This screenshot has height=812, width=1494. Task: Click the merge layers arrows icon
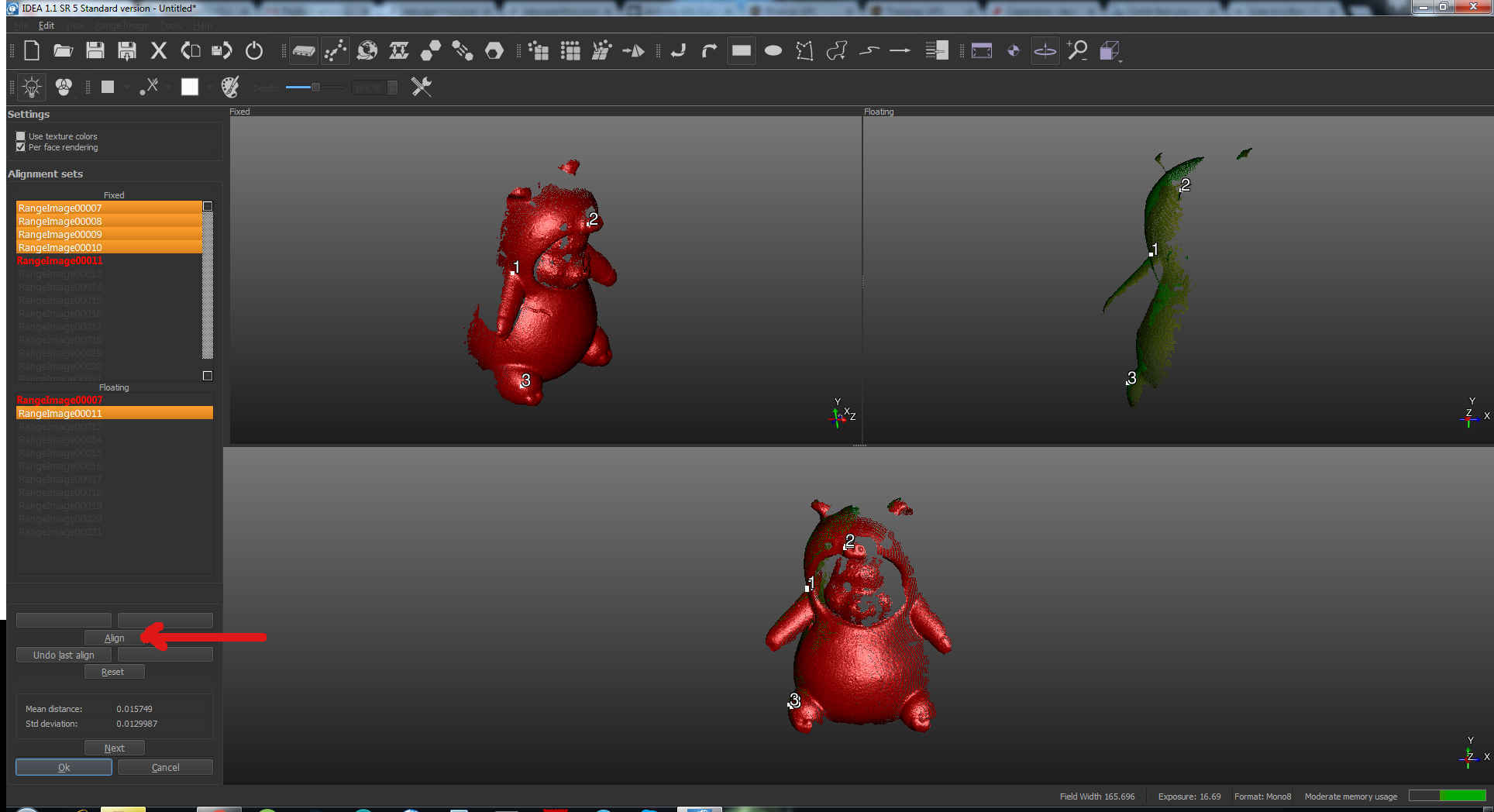[x=399, y=51]
